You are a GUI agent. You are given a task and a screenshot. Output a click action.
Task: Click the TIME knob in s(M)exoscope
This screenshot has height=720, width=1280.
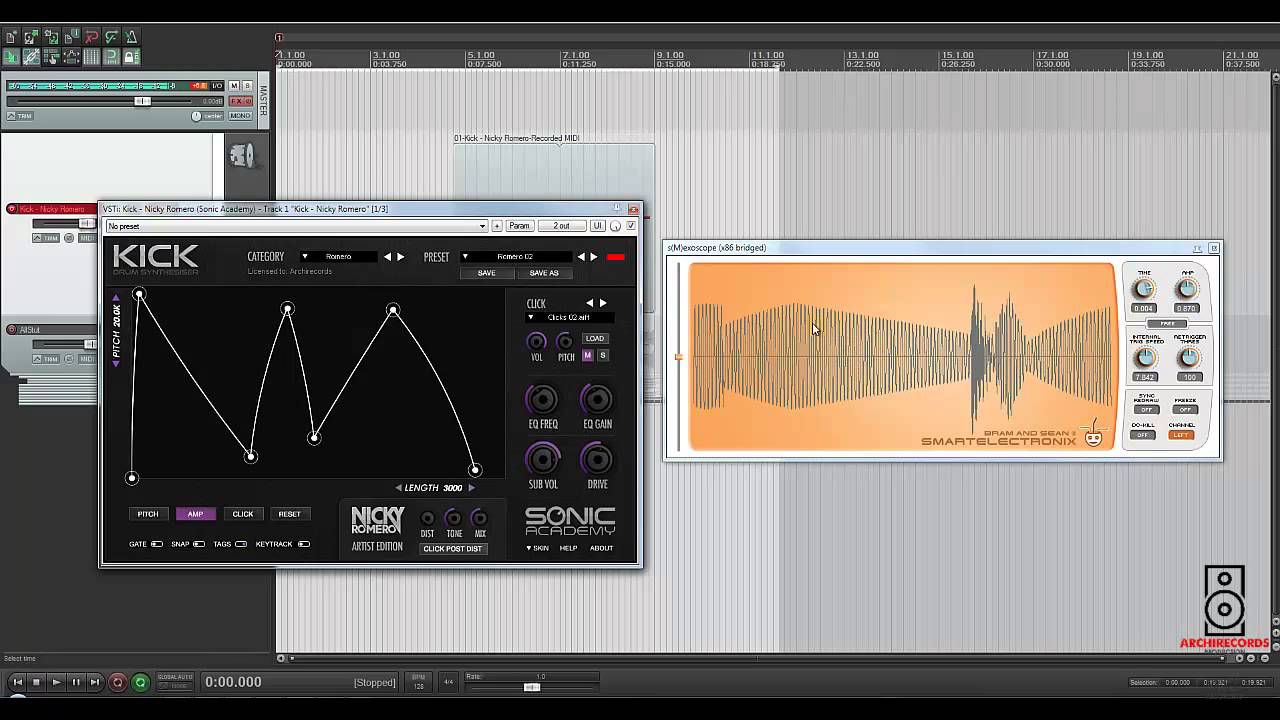(x=1145, y=289)
